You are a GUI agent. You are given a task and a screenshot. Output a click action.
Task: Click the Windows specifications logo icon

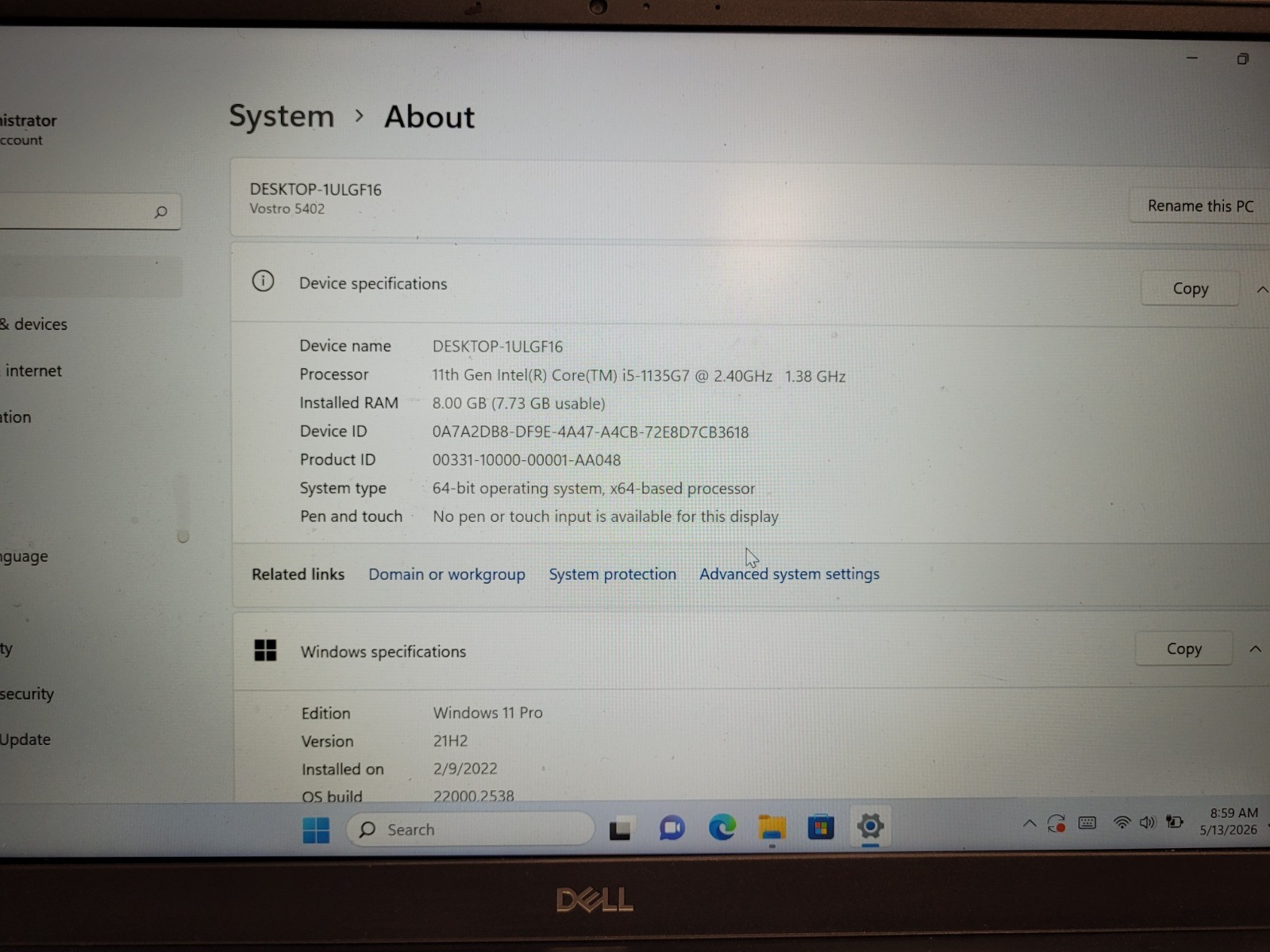coord(265,651)
